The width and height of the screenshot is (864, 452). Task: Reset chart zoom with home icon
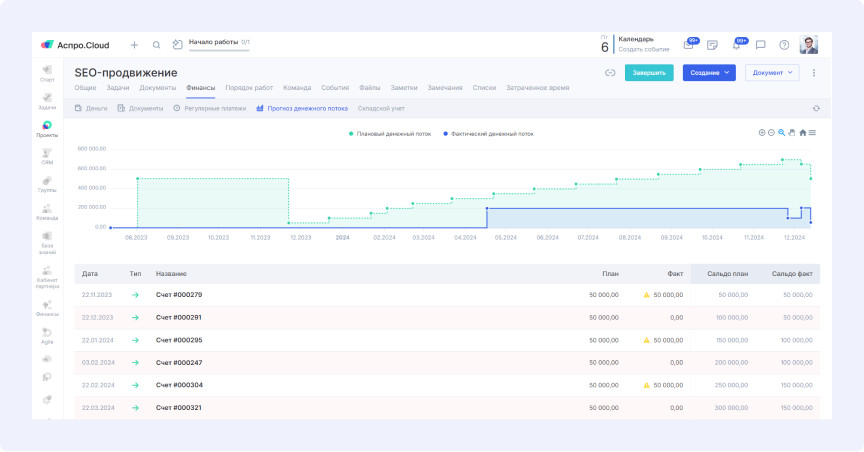[x=802, y=132]
